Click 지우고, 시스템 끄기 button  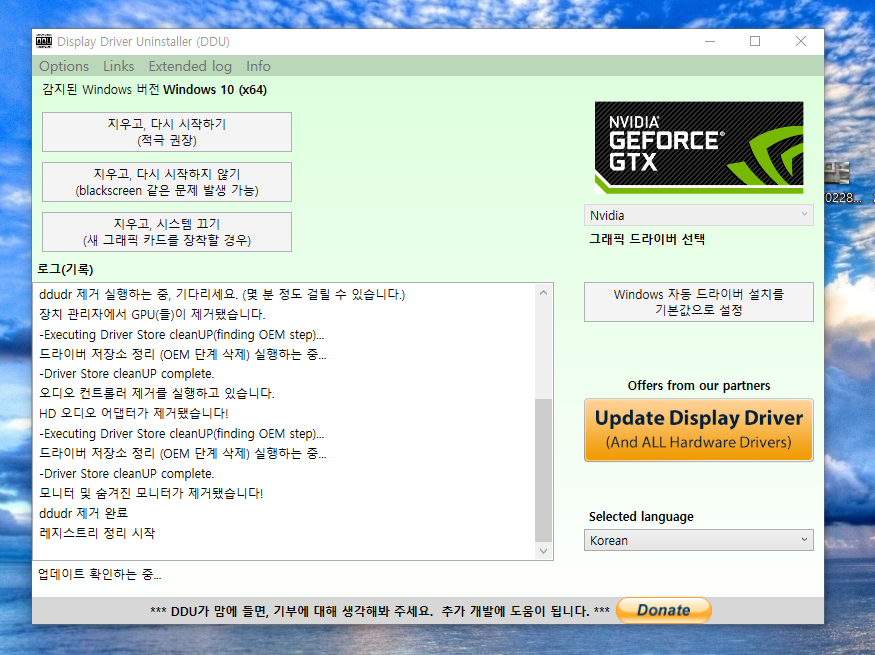click(x=167, y=232)
